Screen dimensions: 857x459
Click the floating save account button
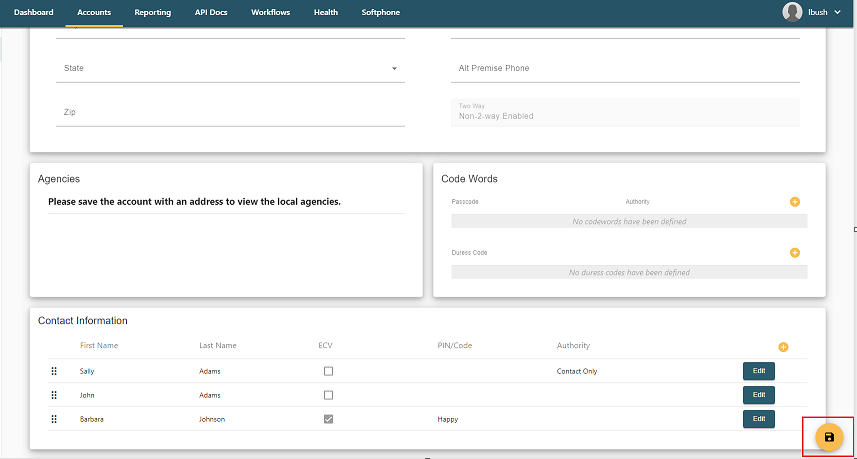point(828,437)
